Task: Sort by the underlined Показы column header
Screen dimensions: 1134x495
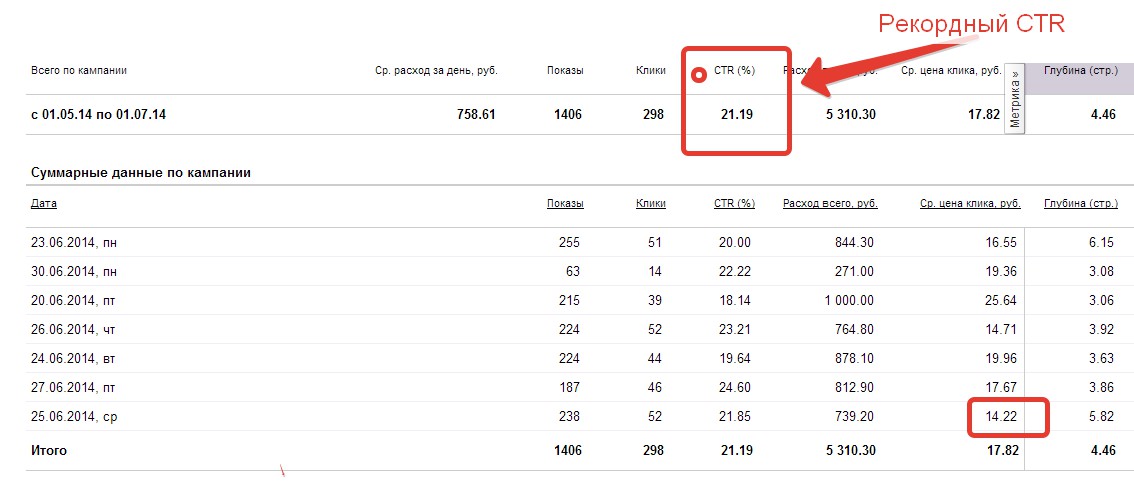Action: point(565,203)
